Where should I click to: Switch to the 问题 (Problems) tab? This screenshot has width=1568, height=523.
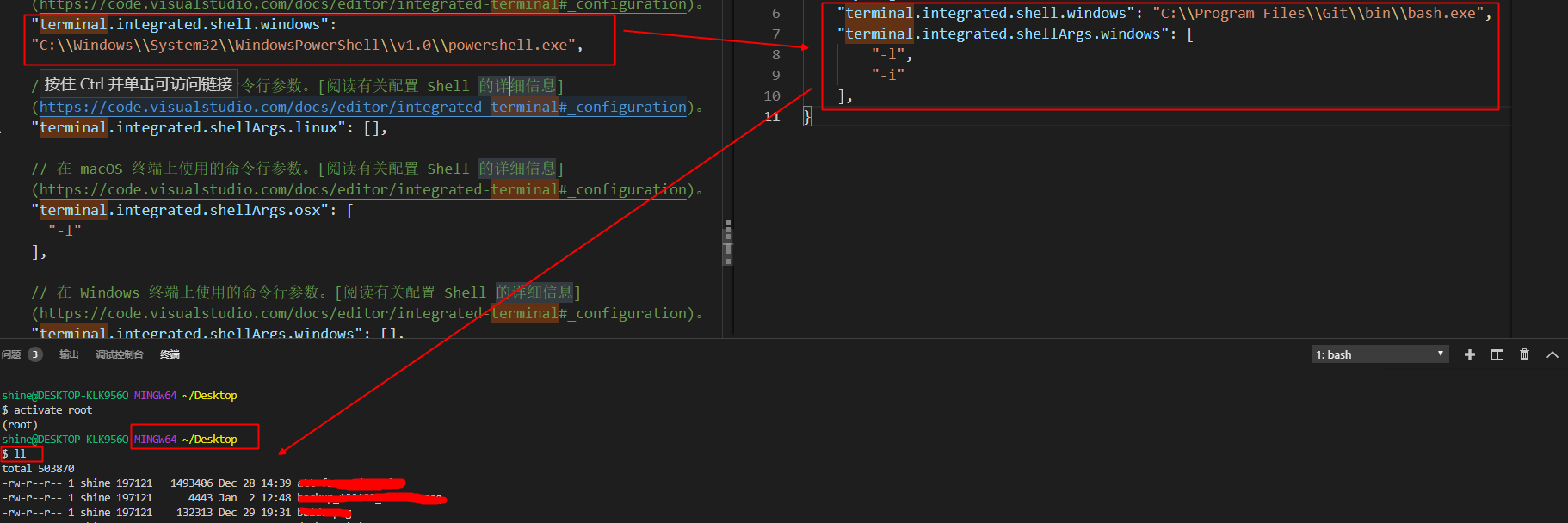click(x=11, y=354)
